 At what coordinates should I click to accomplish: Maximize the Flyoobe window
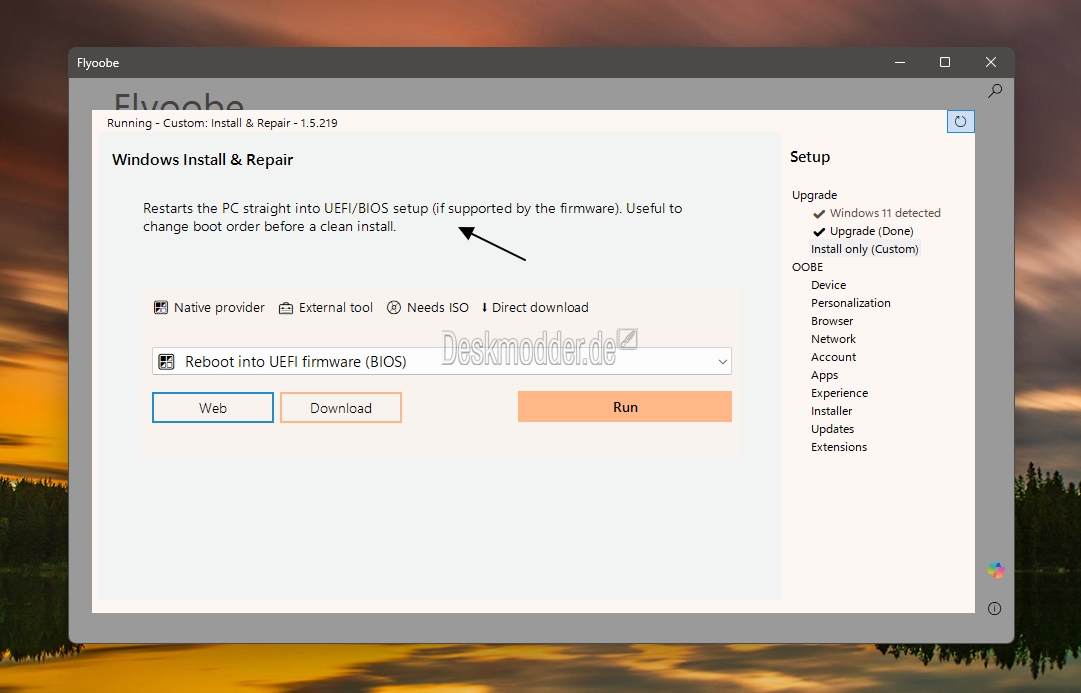pyautogui.click(x=945, y=62)
